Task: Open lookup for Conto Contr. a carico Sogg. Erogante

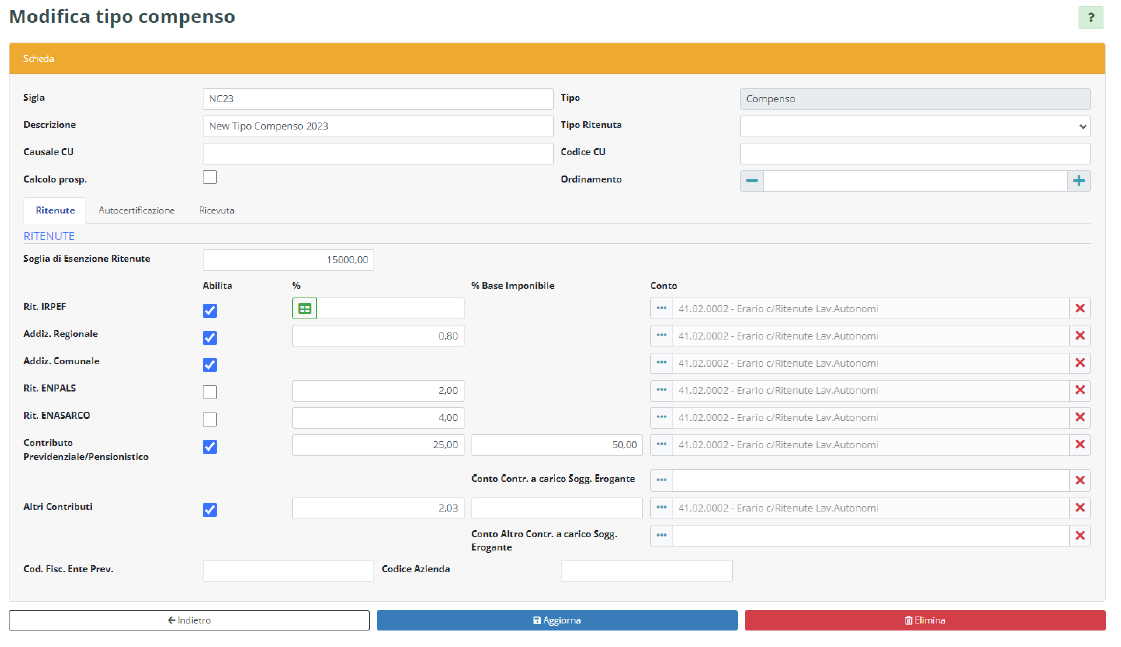Action: [x=661, y=481]
